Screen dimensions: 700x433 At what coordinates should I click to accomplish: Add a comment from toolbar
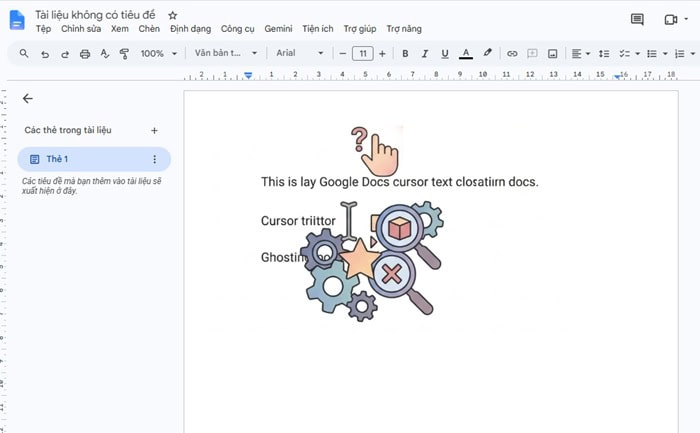532,54
